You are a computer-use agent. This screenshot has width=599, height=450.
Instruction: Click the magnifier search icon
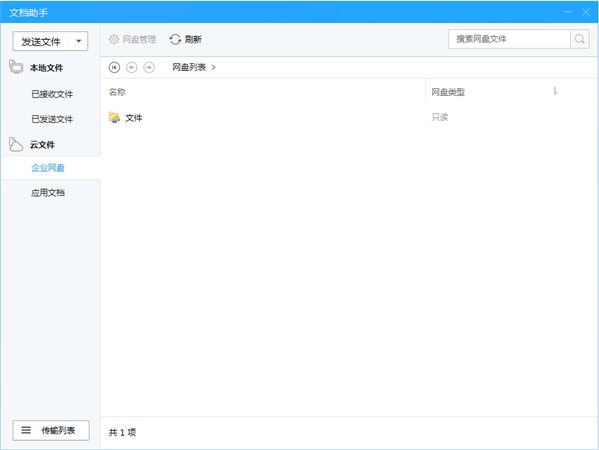click(580, 39)
